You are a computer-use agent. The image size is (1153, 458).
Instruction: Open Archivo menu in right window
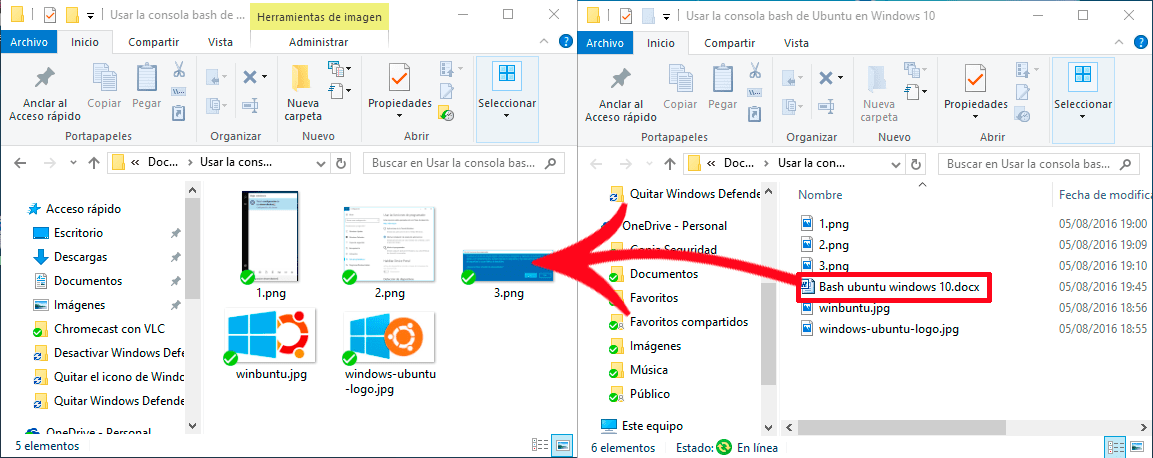tap(606, 43)
